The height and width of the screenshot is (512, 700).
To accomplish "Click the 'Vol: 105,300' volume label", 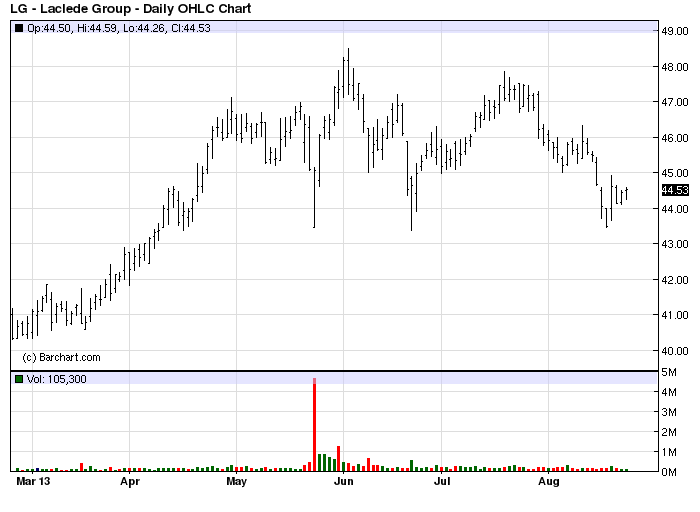I will pos(57,379).
